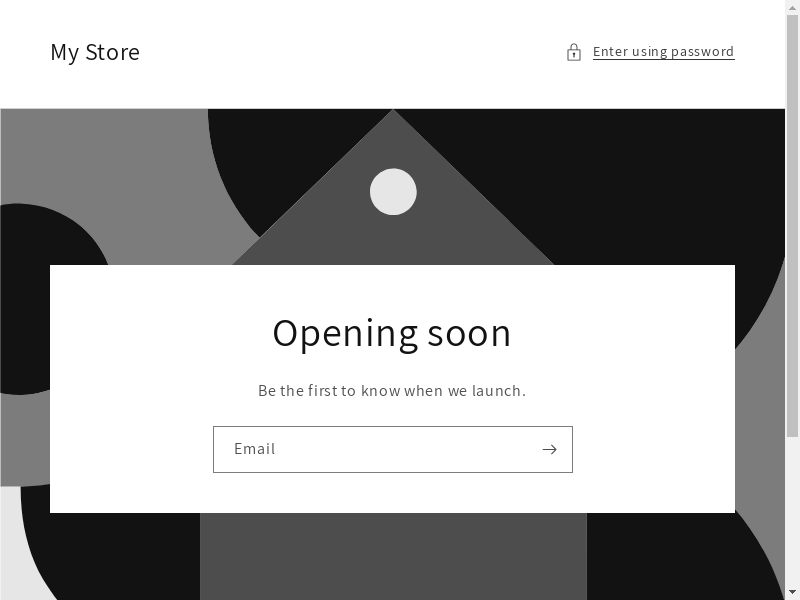The image size is (800, 600).
Task: Click the 'Email' placeholder label
Action: (x=254, y=449)
